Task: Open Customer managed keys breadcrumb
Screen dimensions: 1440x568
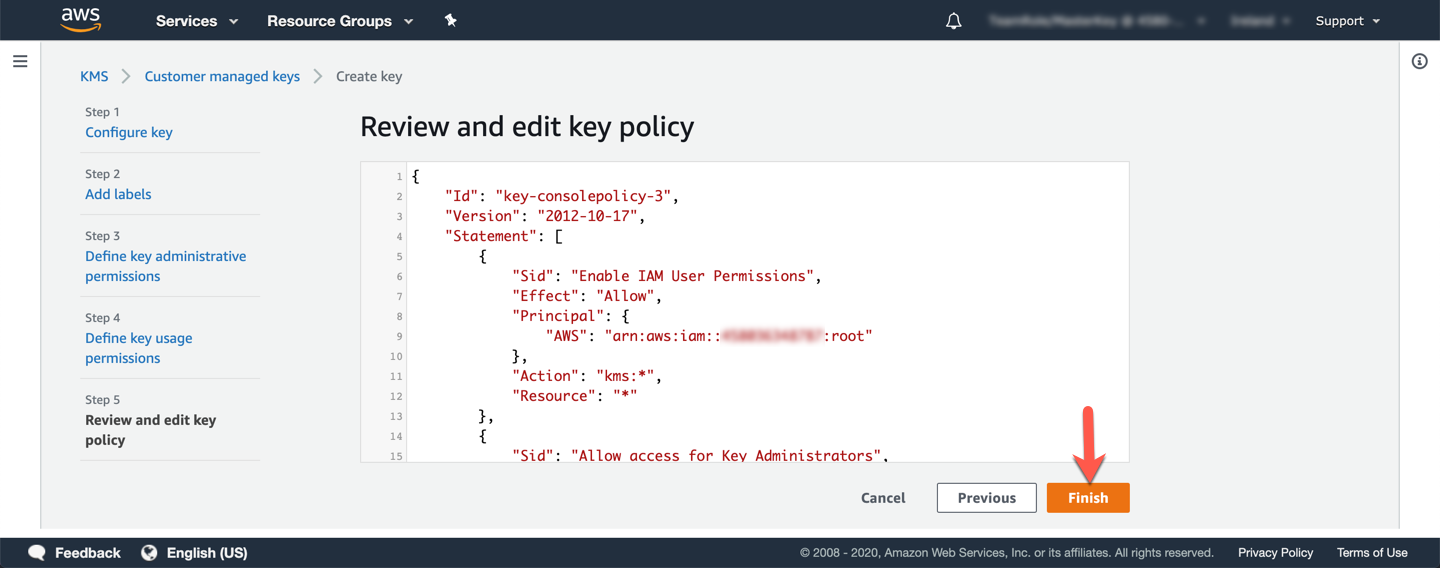Action: pyautogui.click(x=222, y=76)
